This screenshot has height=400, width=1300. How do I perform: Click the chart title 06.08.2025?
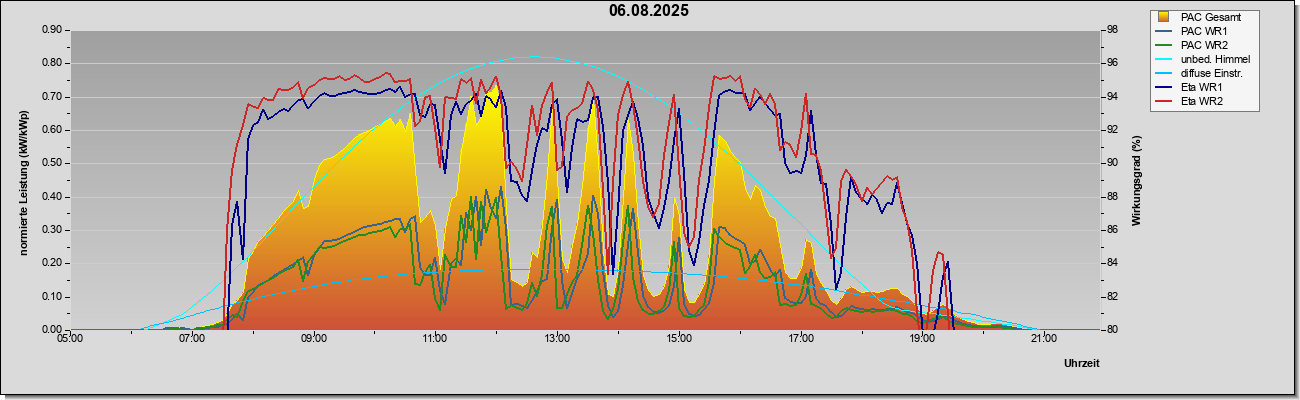(x=648, y=11)
